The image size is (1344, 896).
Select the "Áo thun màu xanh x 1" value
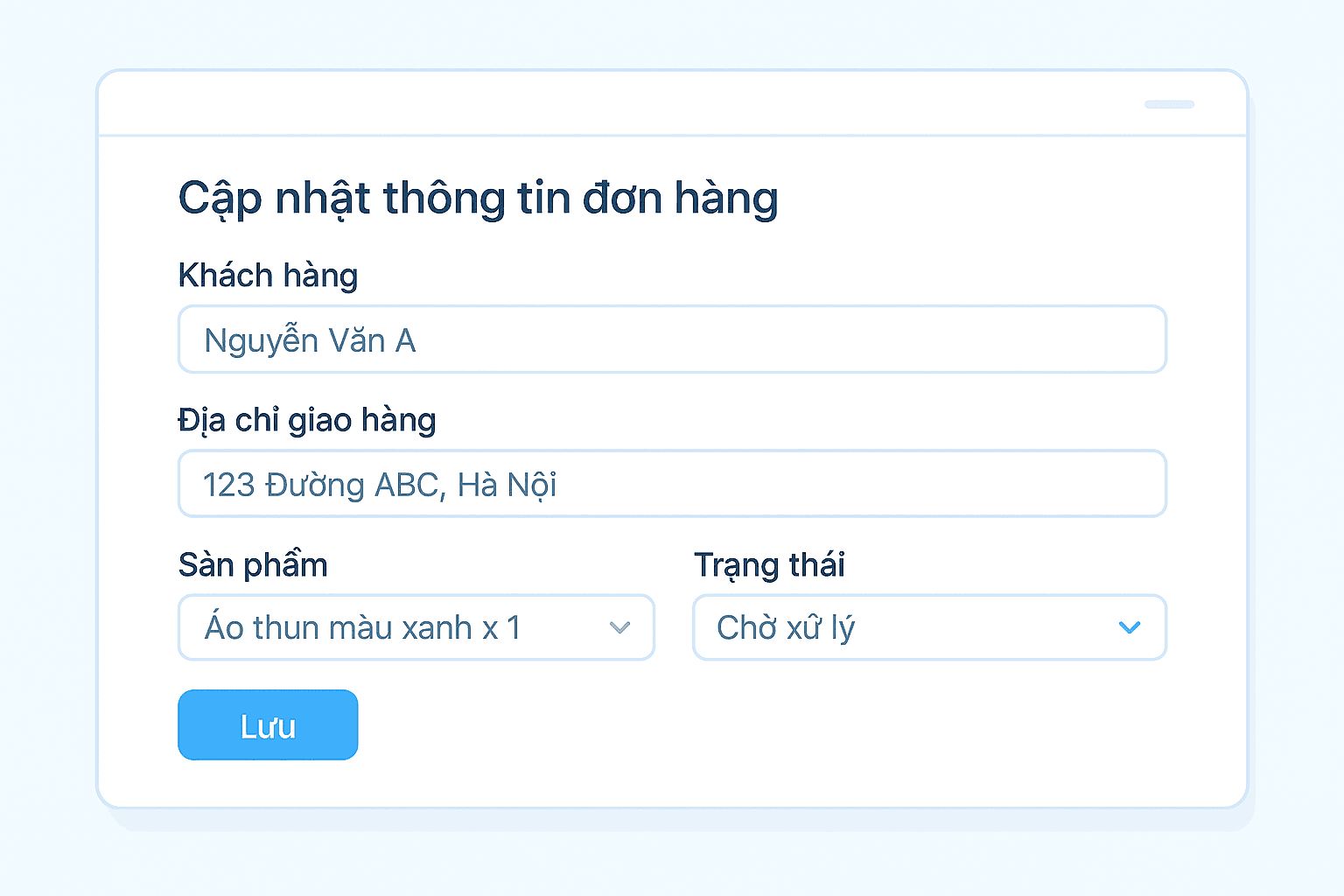(x=362, y=627)
